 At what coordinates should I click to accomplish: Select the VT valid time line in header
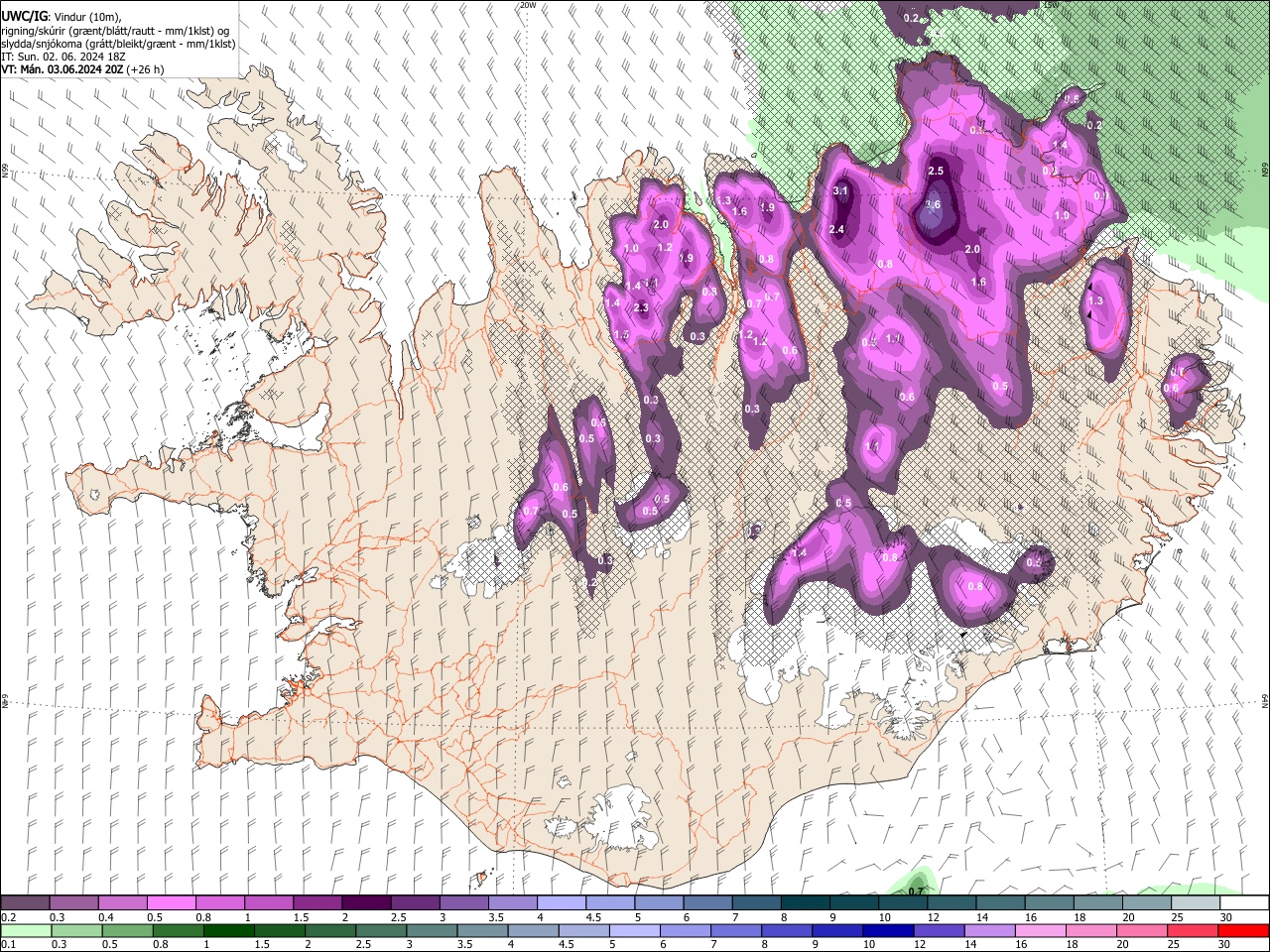coord(82,69)
